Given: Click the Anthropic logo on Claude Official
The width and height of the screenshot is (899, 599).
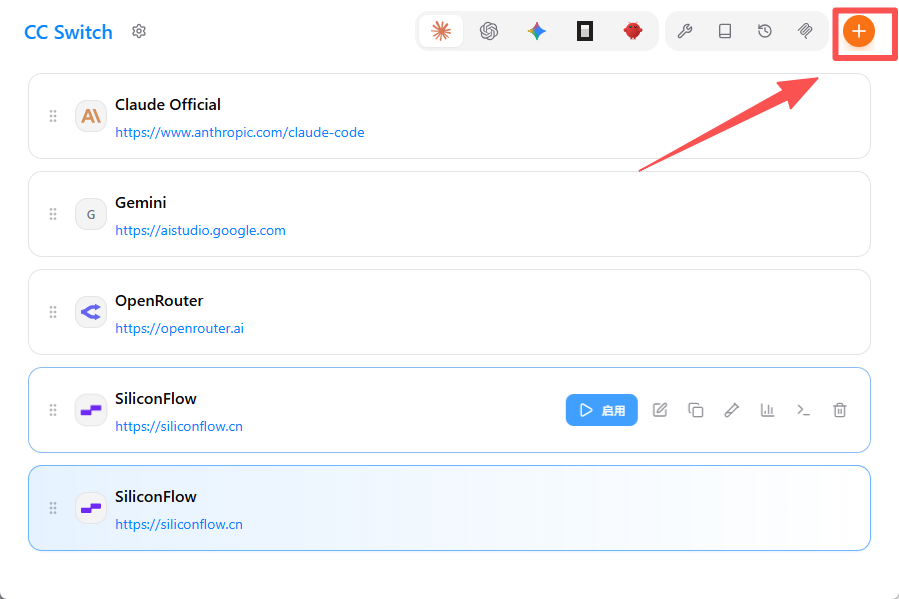Looking at the screenshot, I should tap(91, 116).
